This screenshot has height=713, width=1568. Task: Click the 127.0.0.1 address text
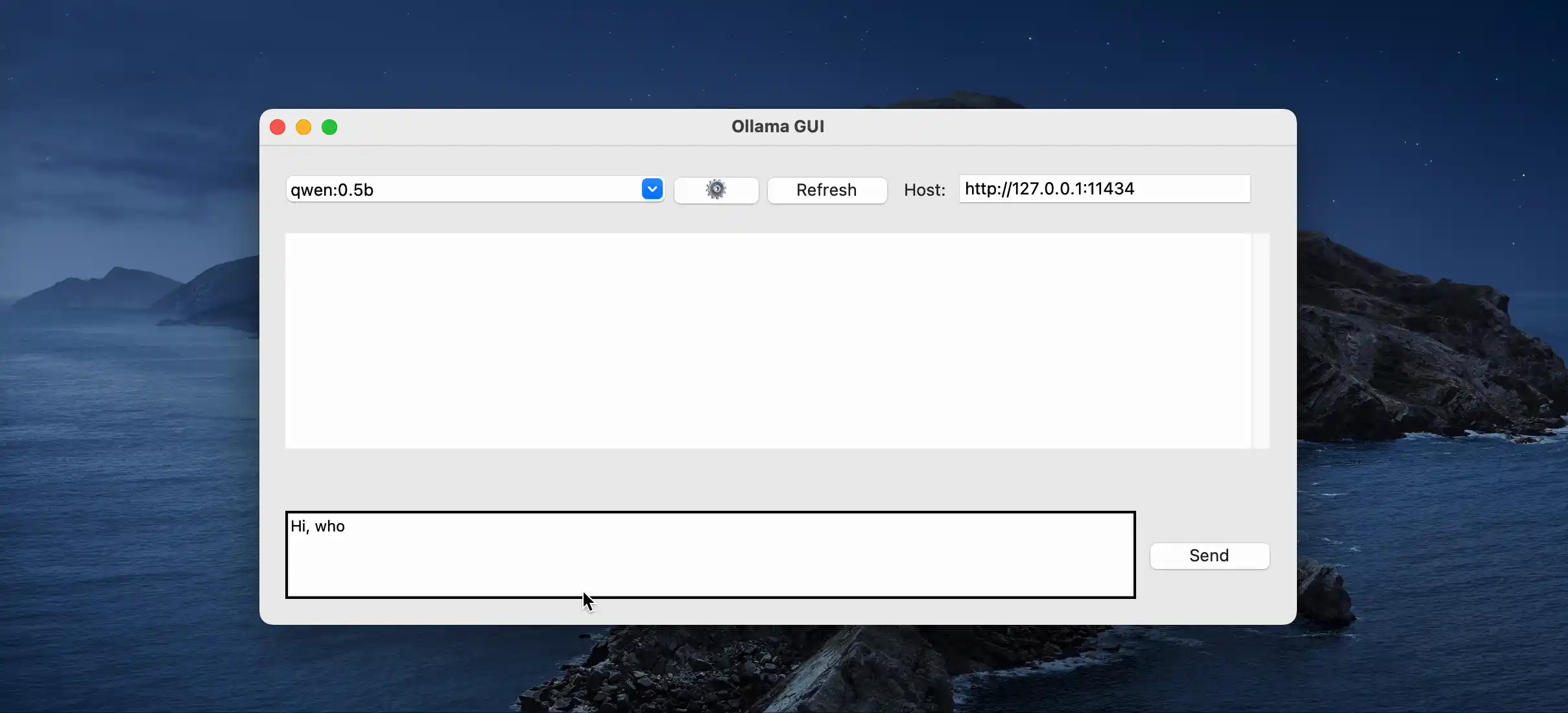1047,189
